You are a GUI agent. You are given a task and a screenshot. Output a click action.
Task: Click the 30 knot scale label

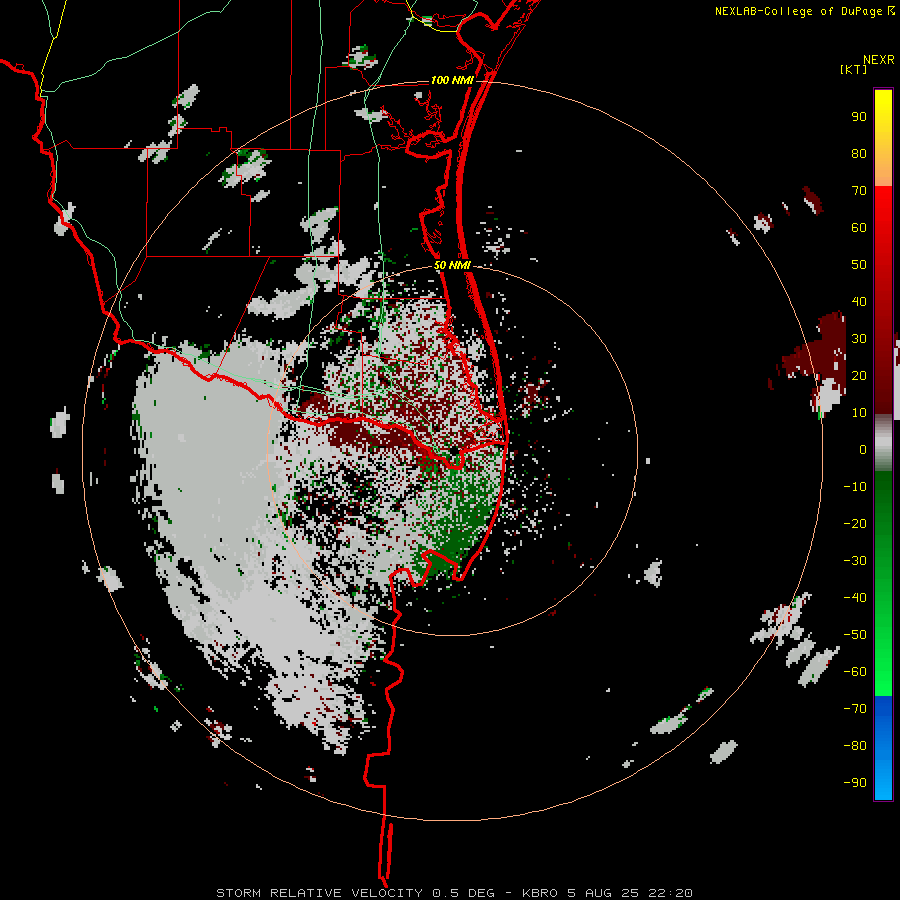pos(859,339)
